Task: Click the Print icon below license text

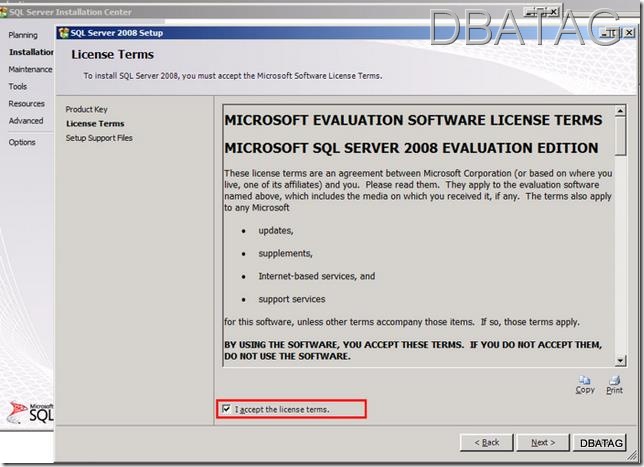Action: point(614,385)
